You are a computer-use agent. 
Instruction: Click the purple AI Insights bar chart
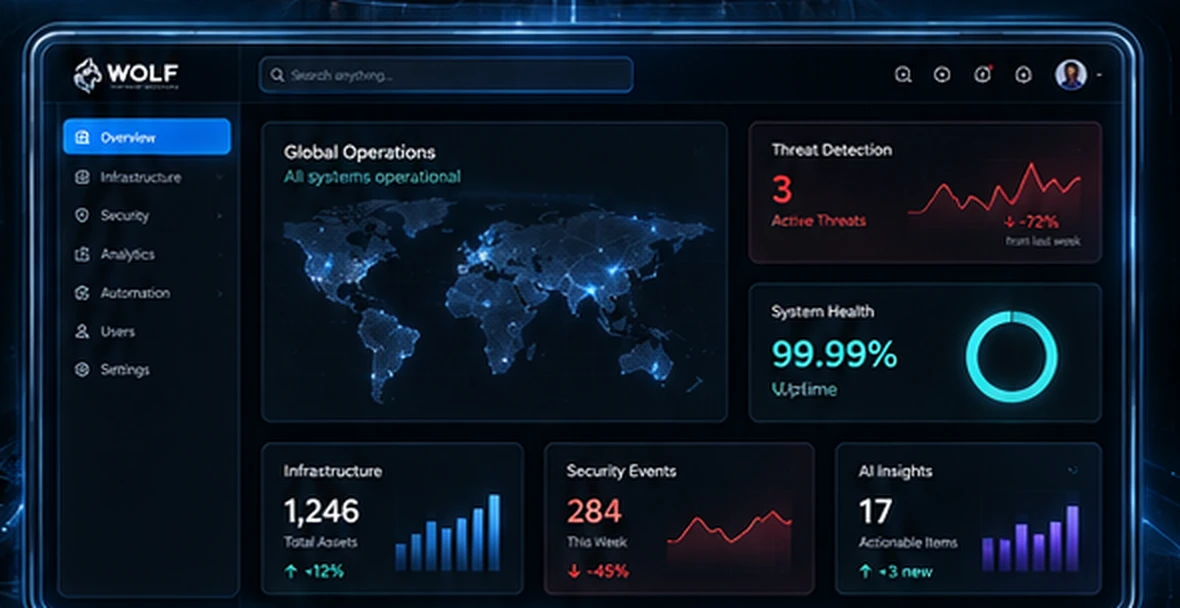1030,539
